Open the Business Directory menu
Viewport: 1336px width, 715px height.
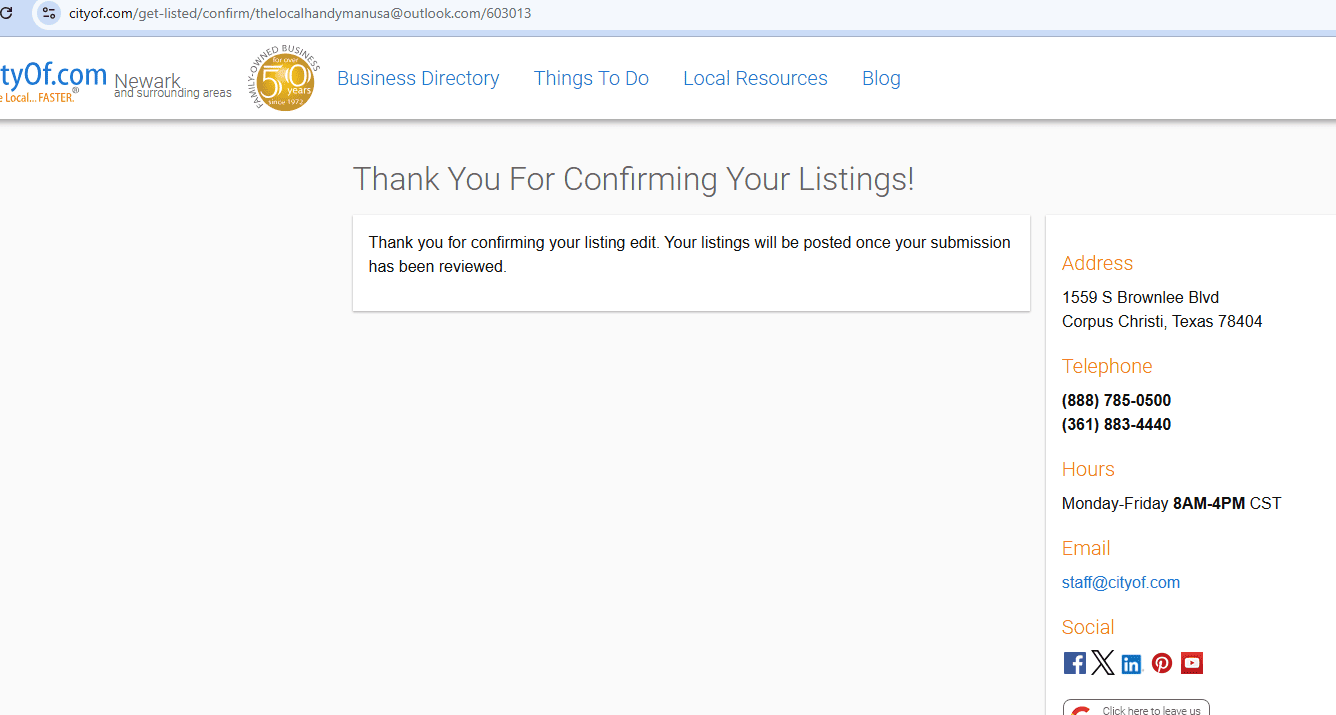pyautogui.click(x=418, y=78)
